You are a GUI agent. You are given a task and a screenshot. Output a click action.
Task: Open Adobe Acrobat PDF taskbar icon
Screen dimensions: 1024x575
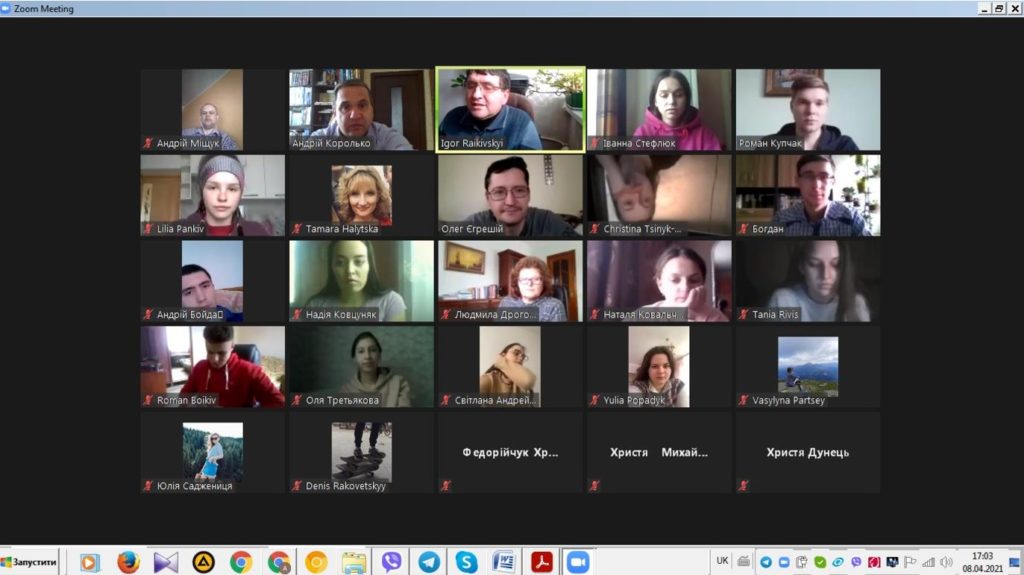(542, 562)
